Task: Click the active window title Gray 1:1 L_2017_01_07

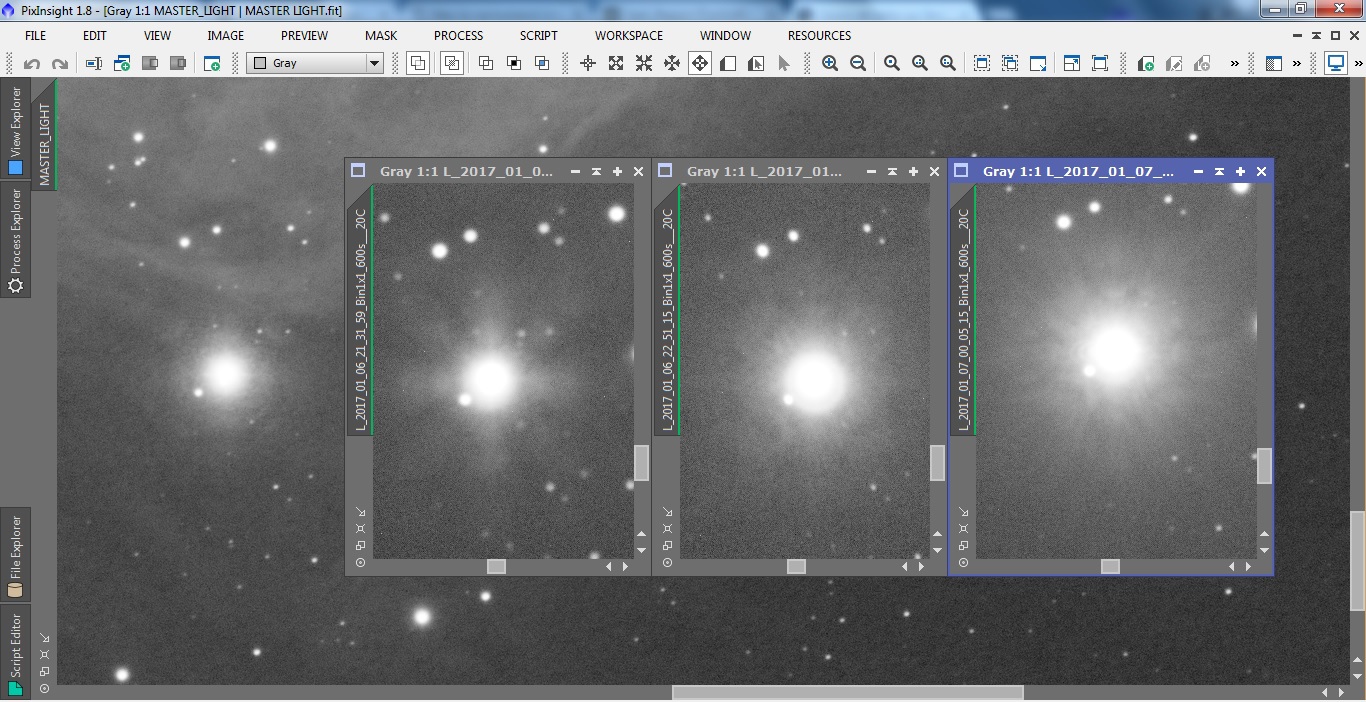Action: pos(1078,171)
